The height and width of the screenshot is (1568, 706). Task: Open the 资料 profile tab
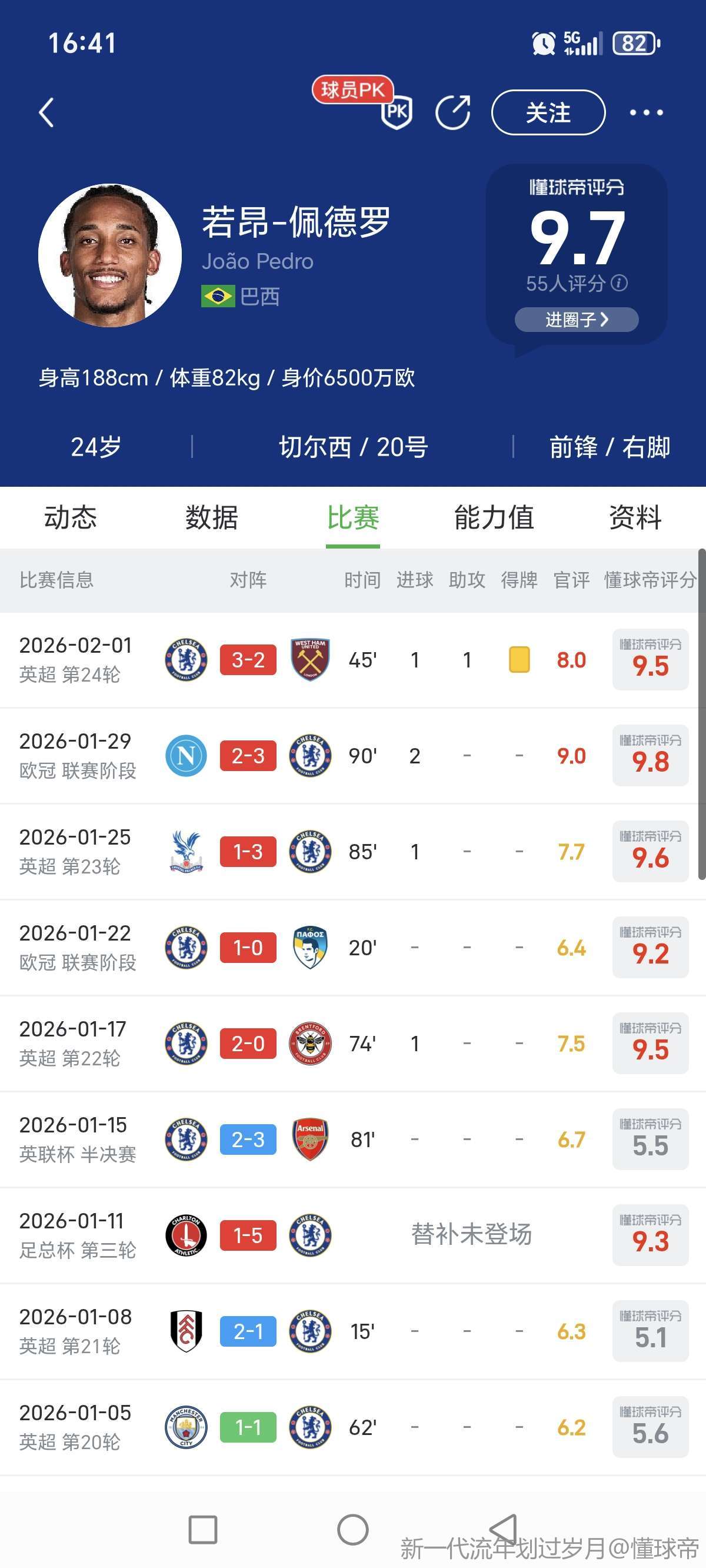pos(635,518)
